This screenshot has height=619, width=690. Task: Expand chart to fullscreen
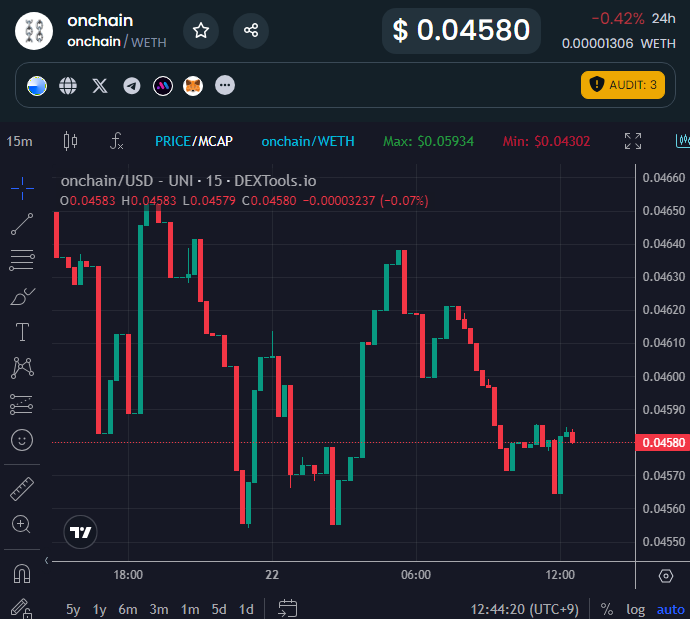click(633, 141)
